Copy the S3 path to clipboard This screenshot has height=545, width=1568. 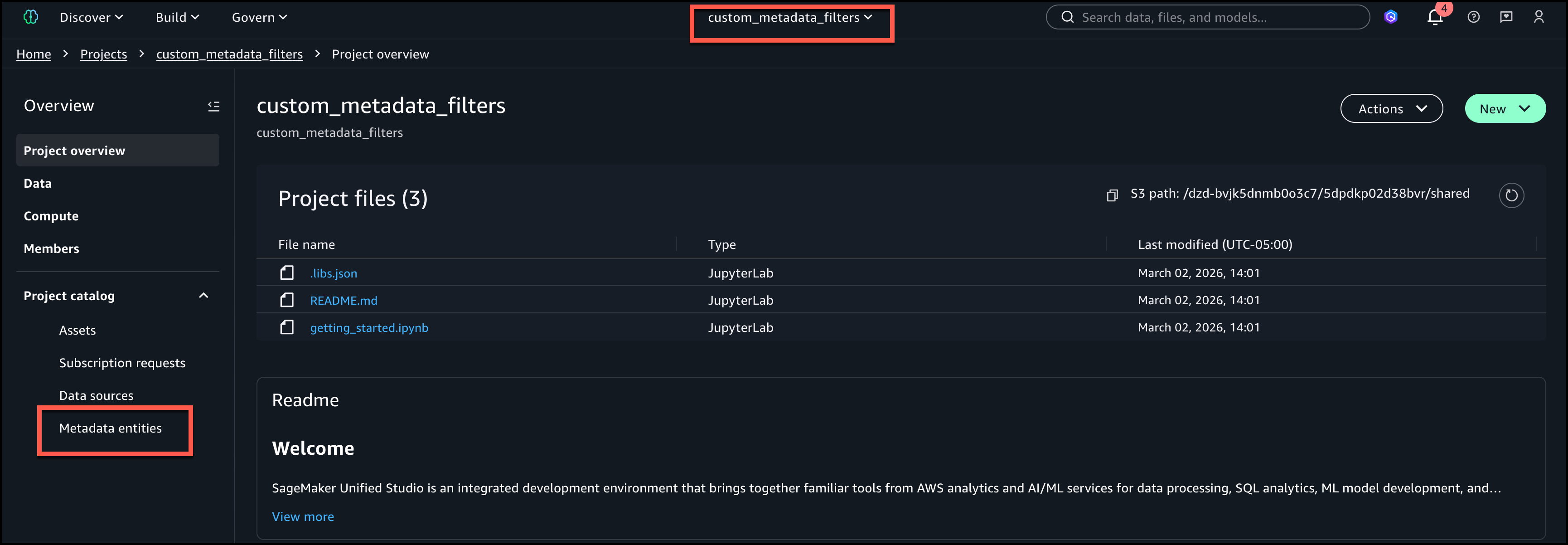[x=1112, y=195]
